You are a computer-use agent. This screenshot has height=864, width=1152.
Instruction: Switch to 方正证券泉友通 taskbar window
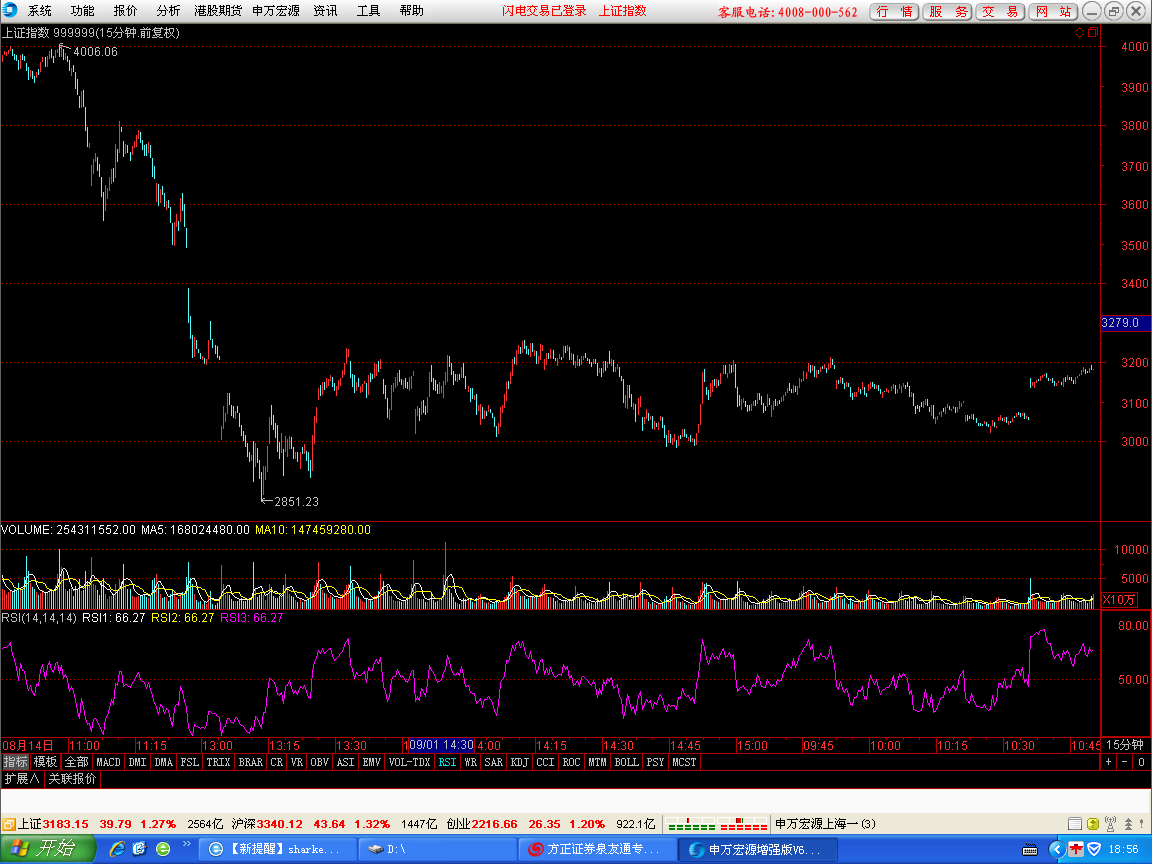point(597,849)
